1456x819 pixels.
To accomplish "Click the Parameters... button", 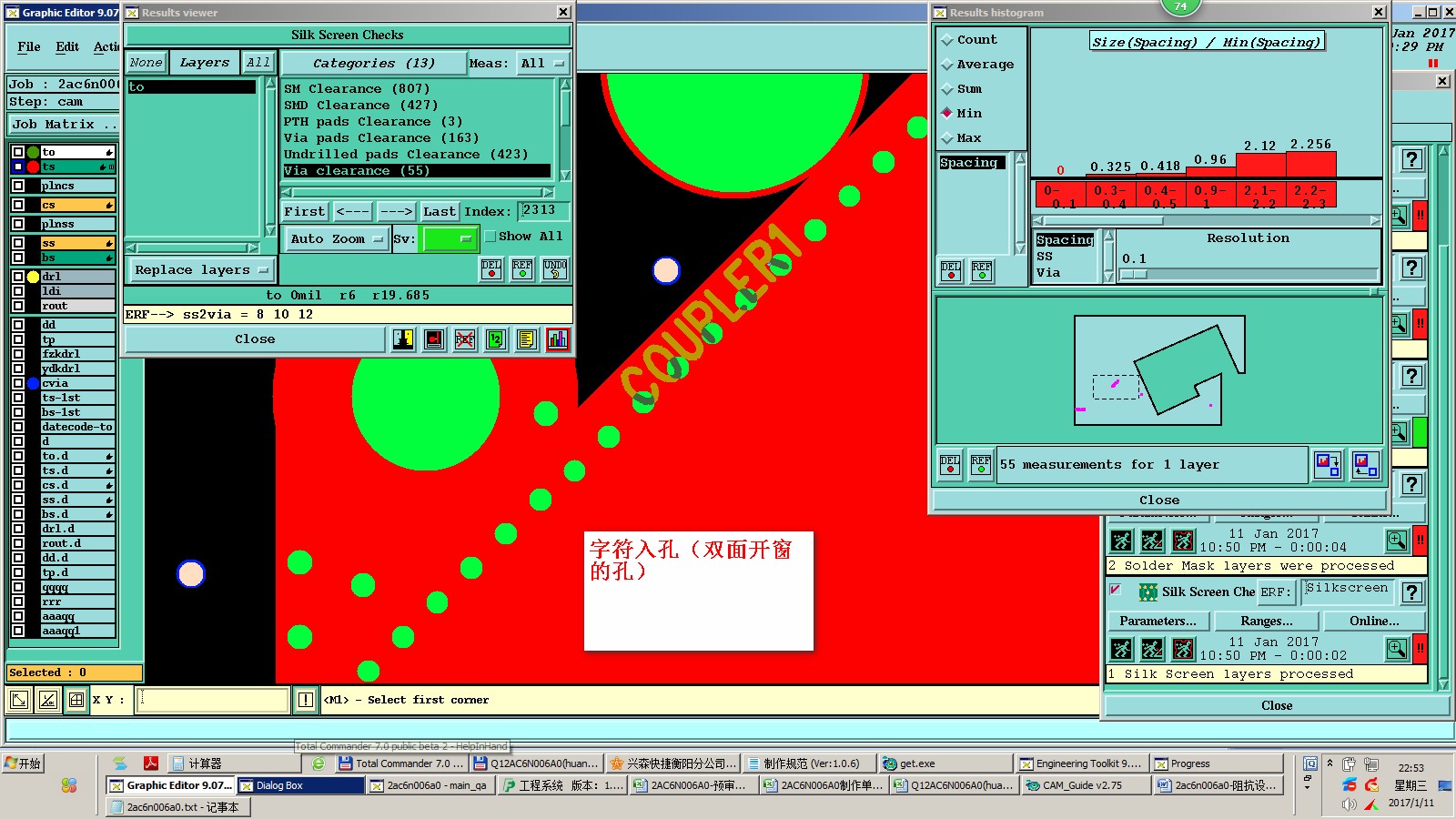I will tap(1158, 621).
